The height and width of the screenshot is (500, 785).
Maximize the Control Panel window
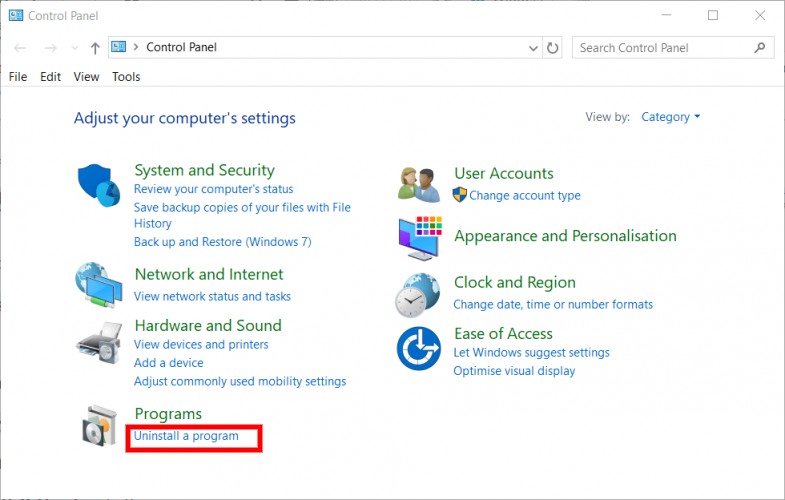[713, 16]
